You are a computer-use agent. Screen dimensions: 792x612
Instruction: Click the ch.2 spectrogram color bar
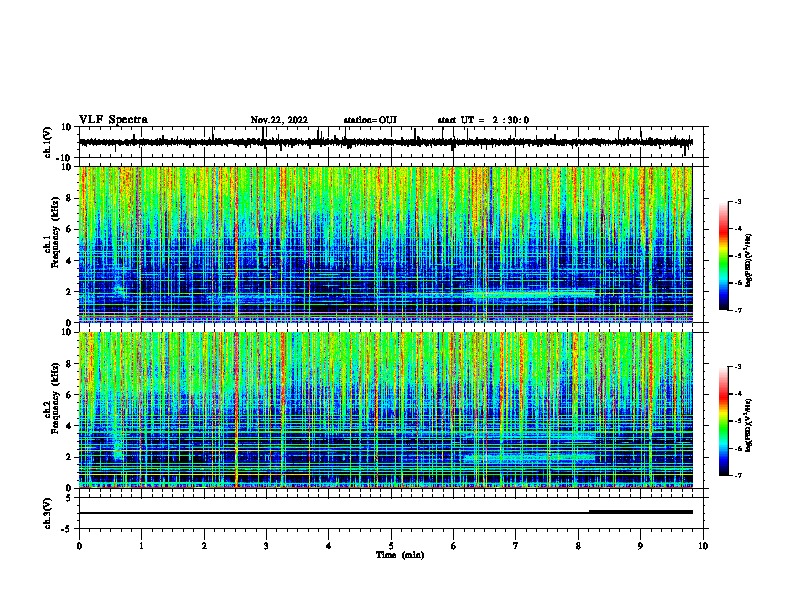724,421
